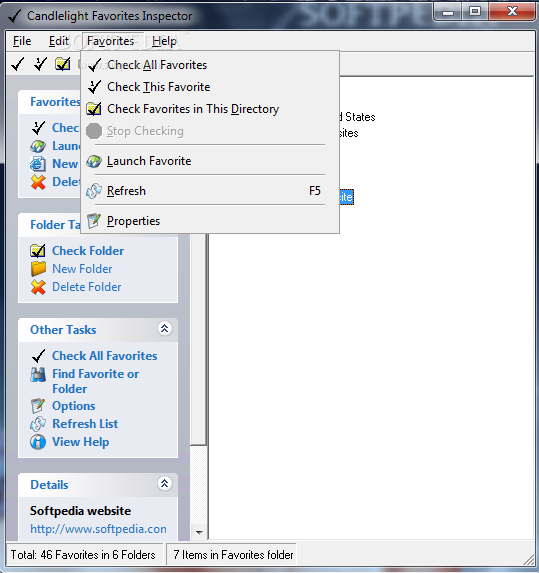Click the Check Folder link
The image size is (539, 573).
pyautogui.click(x=88, y=251)
